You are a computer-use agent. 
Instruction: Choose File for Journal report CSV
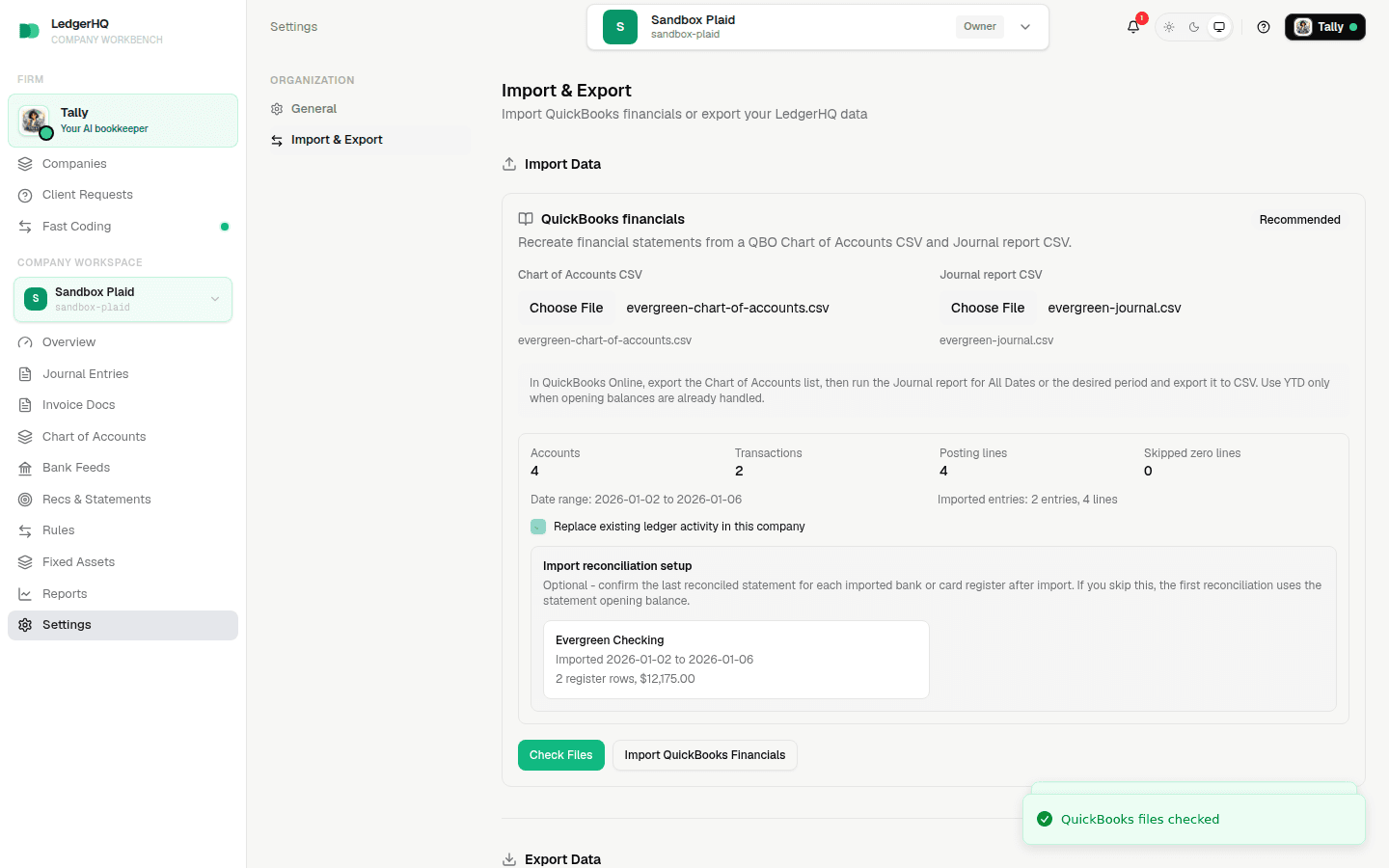pos(988,308)
